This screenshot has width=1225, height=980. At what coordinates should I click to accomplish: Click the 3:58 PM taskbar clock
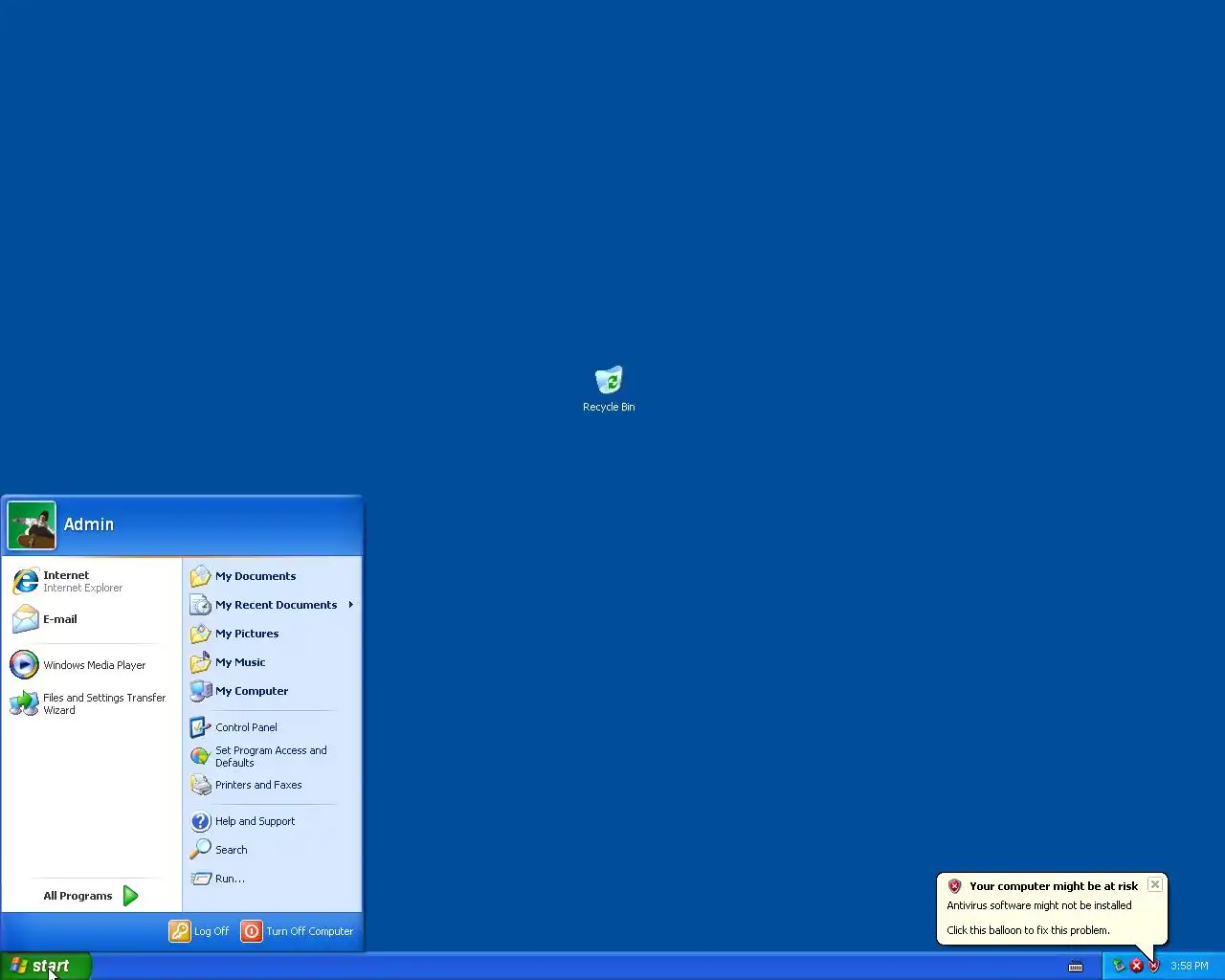point(1190,967)
